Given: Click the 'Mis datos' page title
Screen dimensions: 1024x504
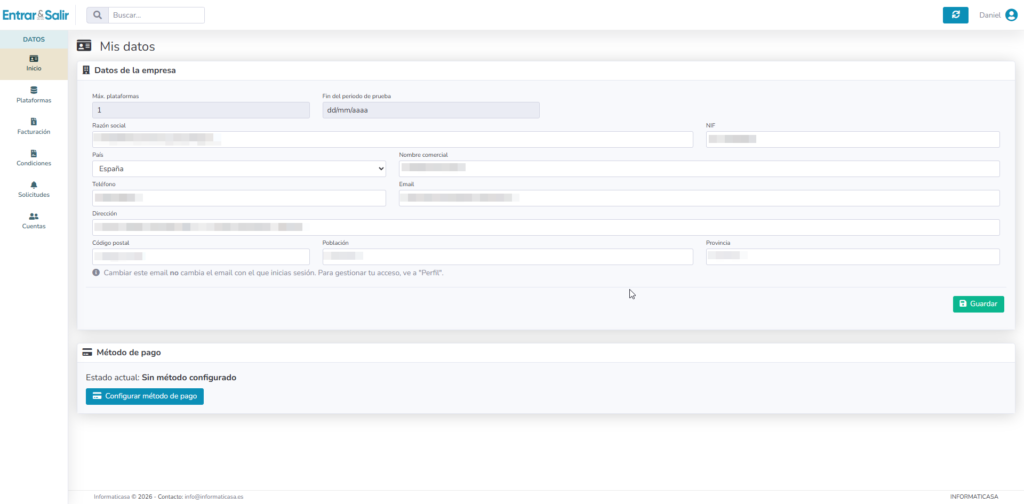Looking at the screenshot, I should (x=127, y=46).
